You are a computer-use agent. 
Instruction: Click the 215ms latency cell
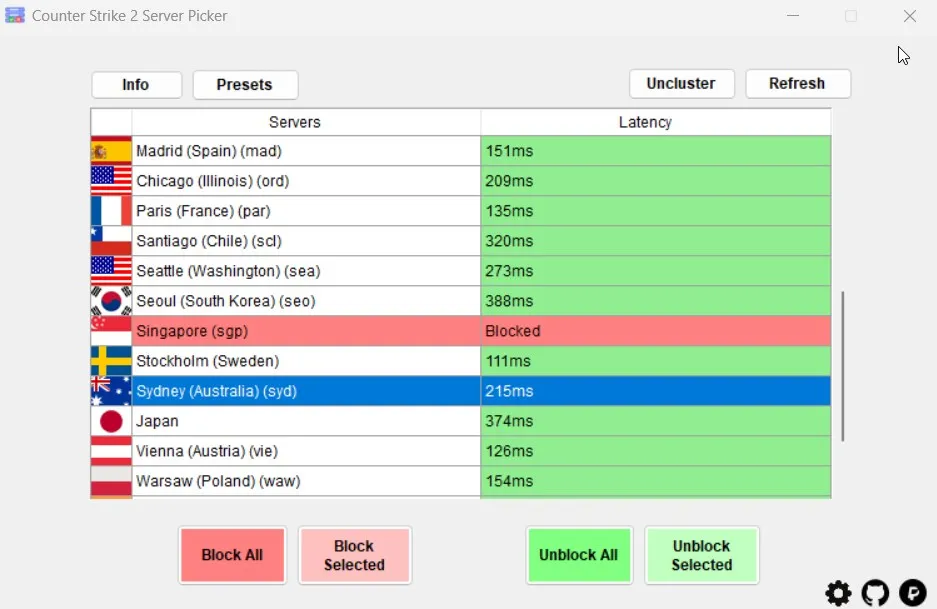coord(656,391)
